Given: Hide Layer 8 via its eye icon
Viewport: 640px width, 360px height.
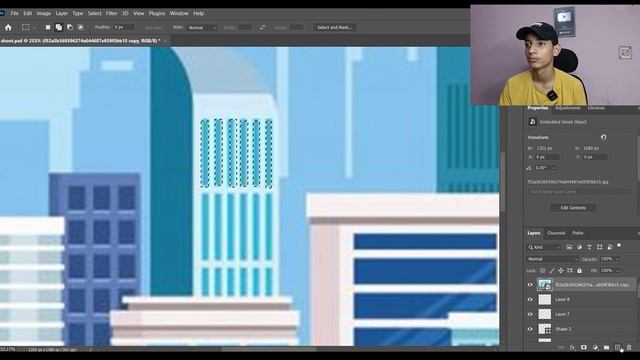Looking at the screenshot, I should point(530,300).
